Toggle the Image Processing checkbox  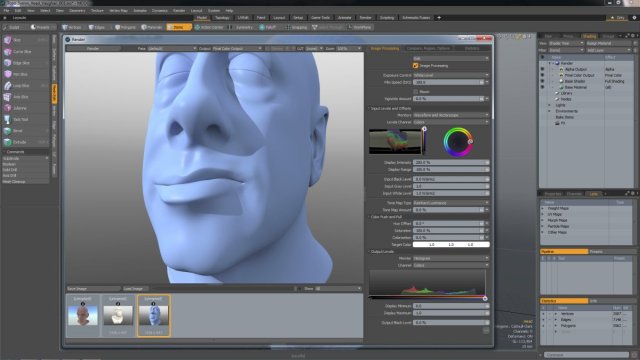tap(416, 66)
